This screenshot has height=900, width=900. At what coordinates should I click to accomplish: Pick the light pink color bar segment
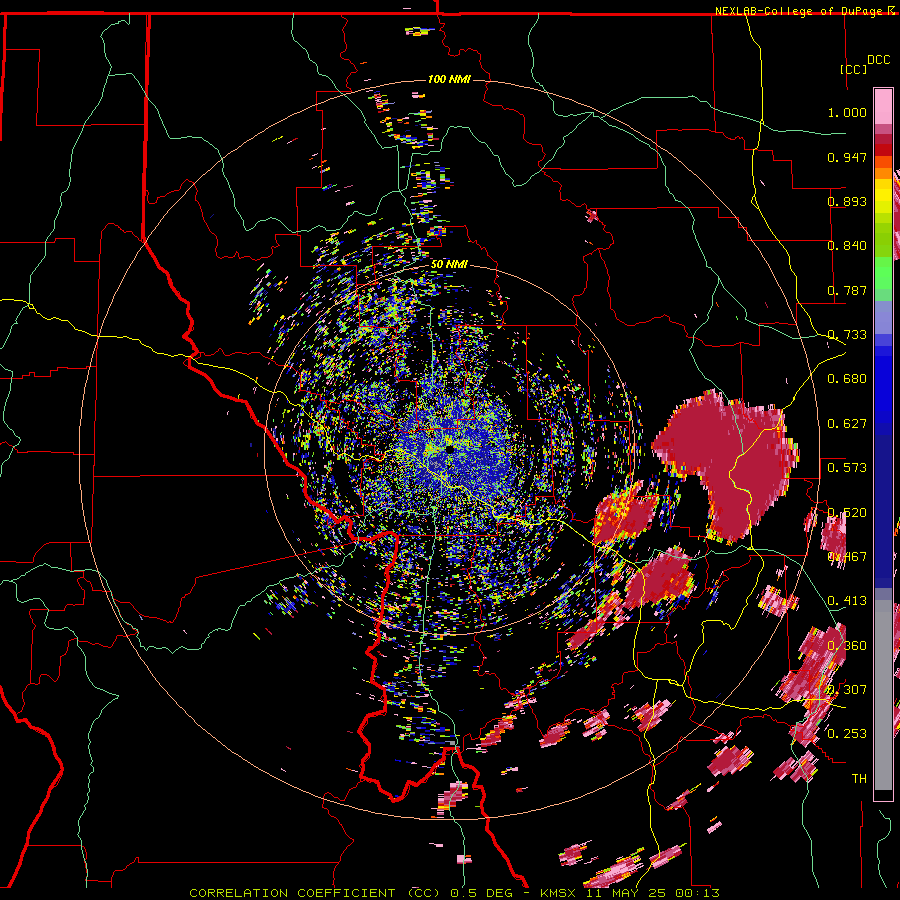pyautogui.click(x=883, y=106)
